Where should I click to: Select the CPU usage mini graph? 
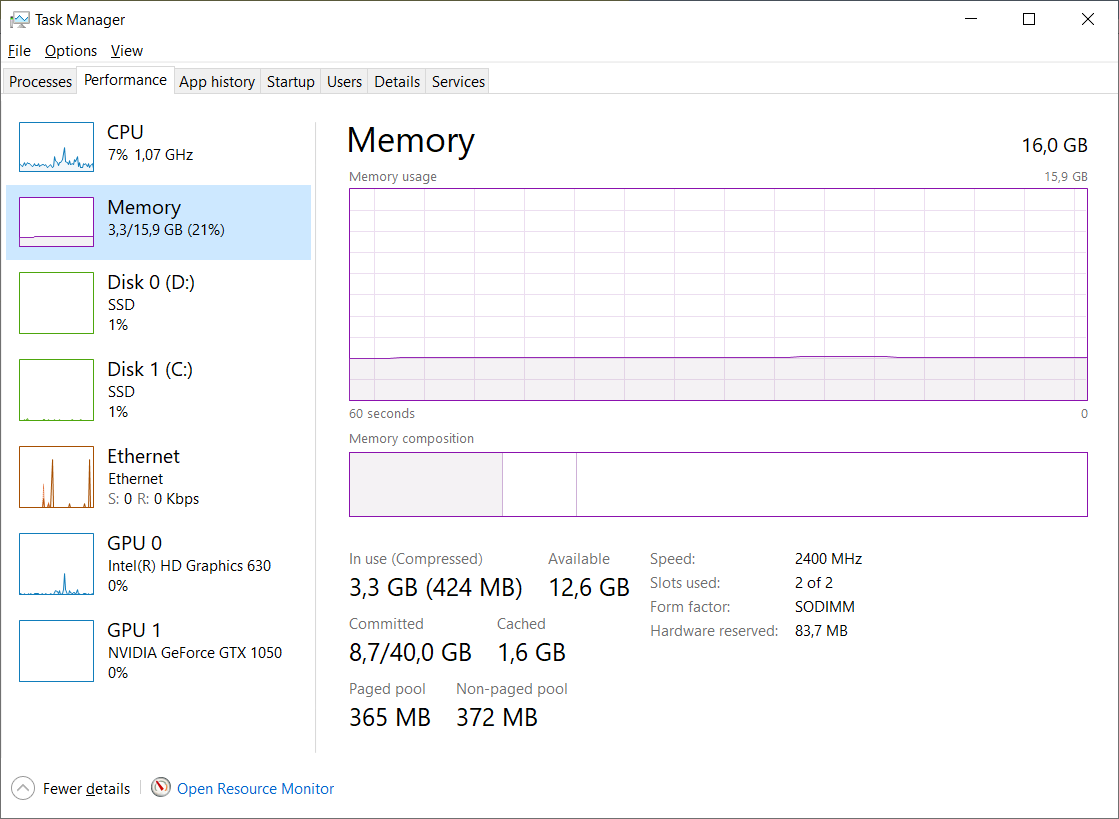pyautogui.click(x=56, y=147)
